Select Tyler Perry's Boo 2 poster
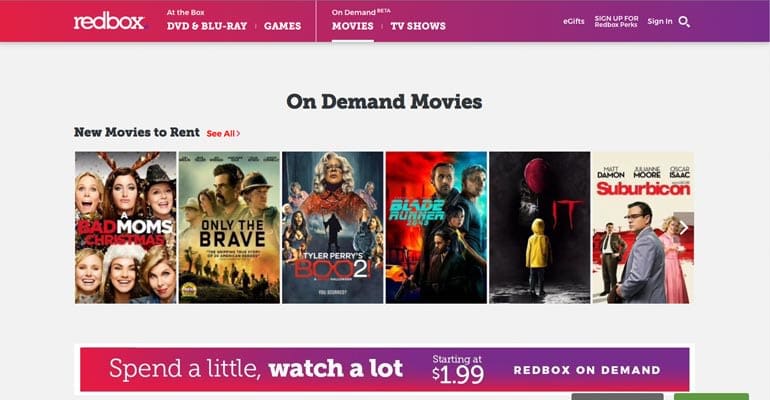The image size is (770, 400). point(332,227)
